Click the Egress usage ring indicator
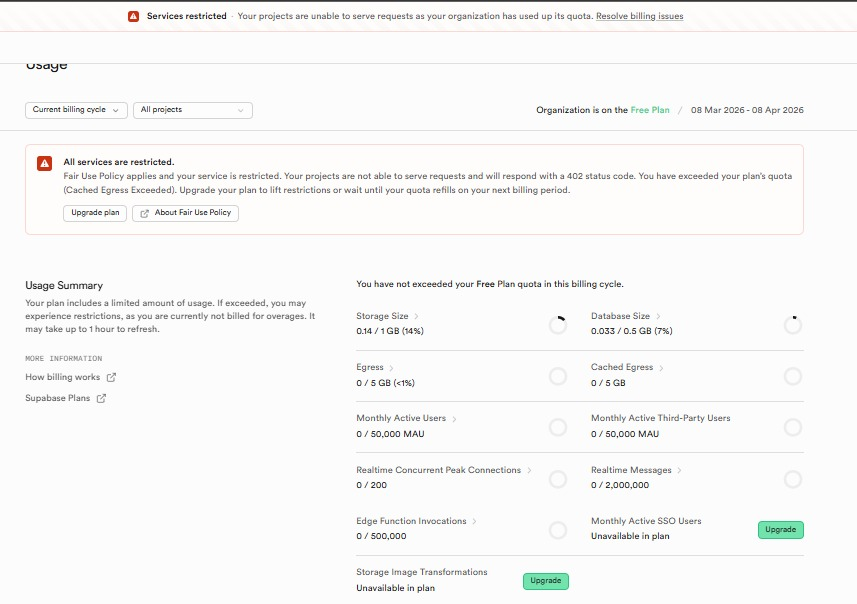 [557, 376]
